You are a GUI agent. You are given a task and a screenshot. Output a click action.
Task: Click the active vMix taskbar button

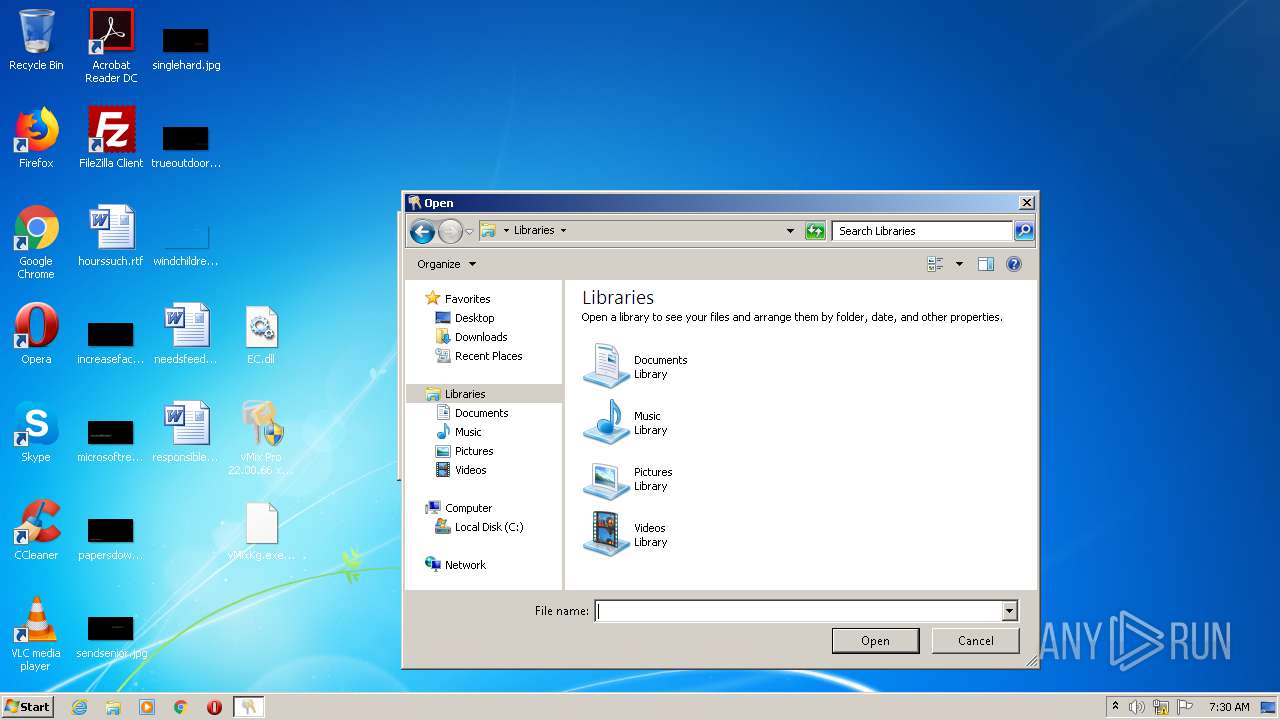248,707
